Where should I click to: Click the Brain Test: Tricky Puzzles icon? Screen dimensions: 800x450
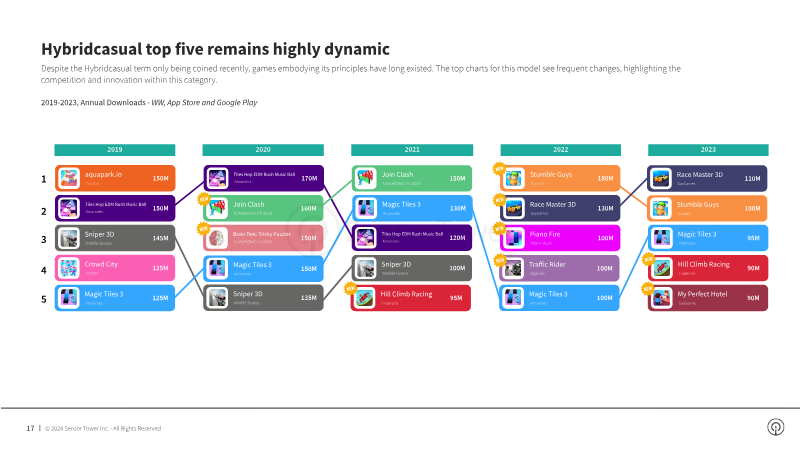pos(217,238)
